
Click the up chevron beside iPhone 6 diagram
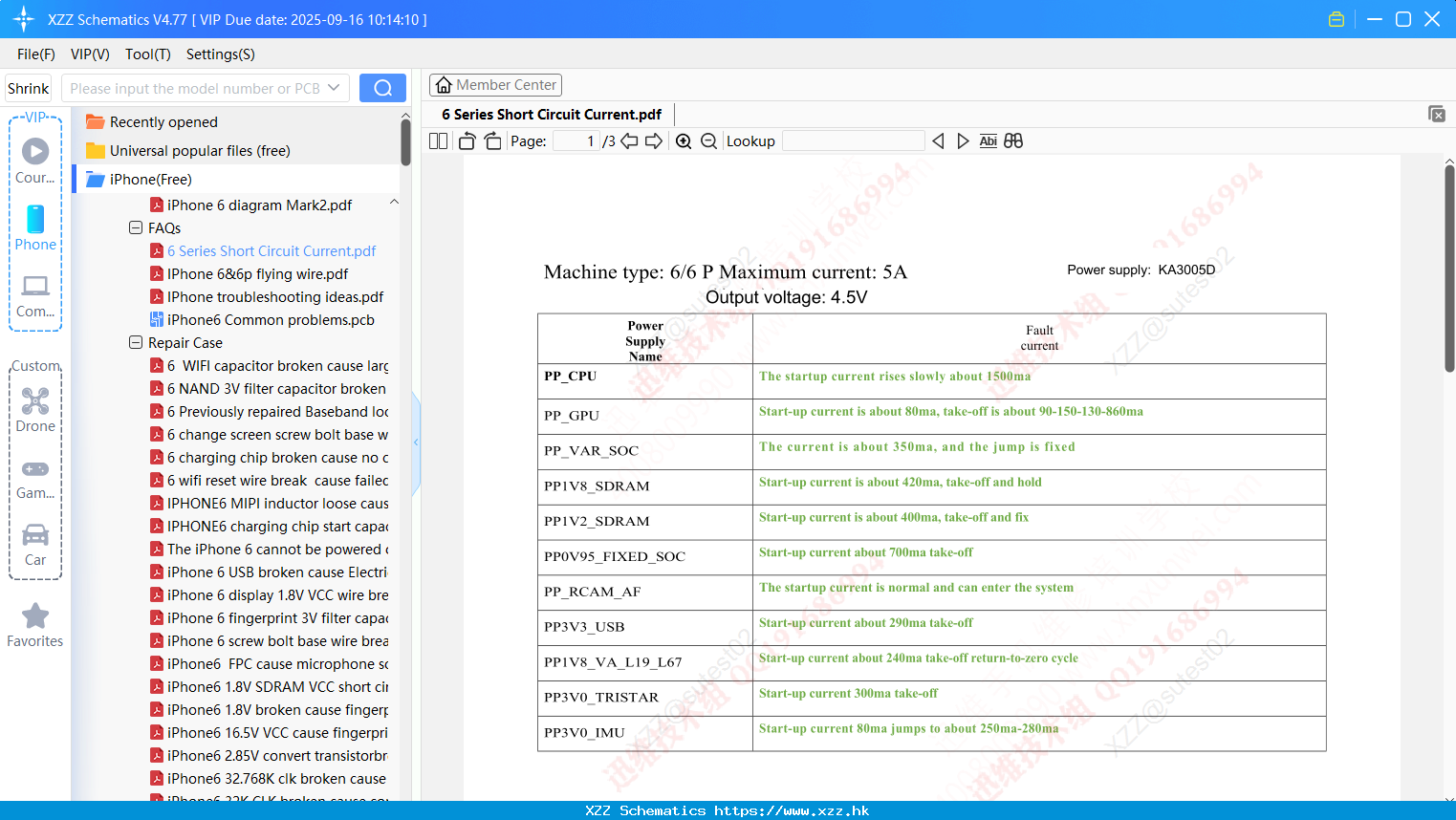tap(394, 203)
